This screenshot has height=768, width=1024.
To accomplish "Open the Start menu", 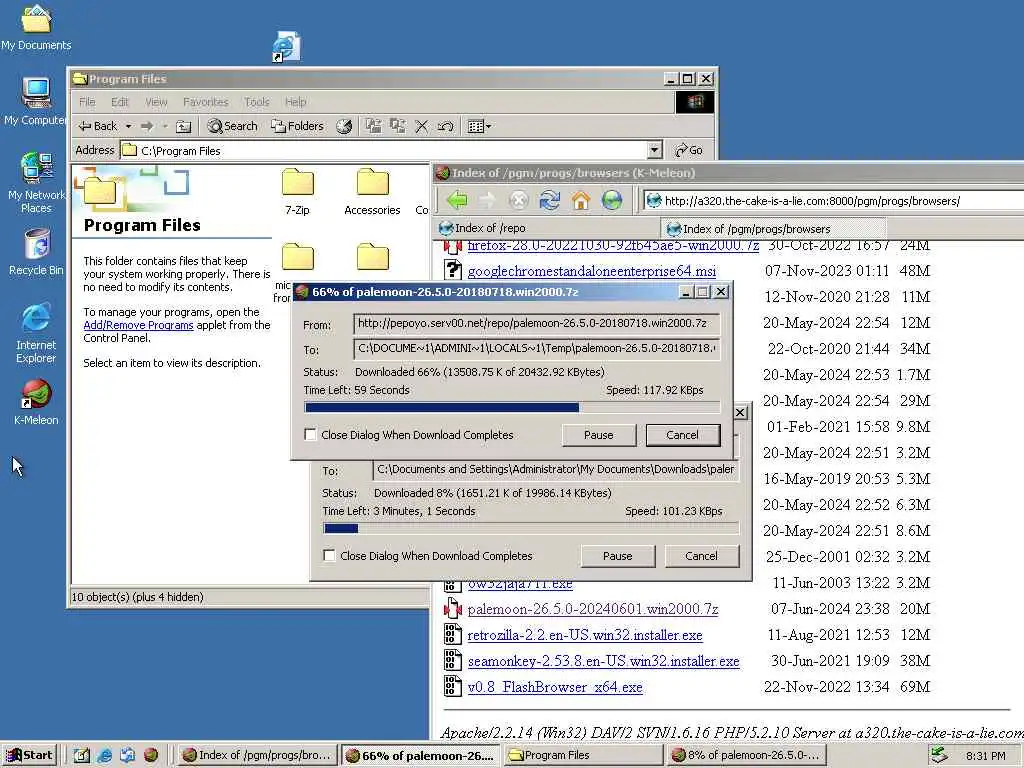I will (29, 755).
